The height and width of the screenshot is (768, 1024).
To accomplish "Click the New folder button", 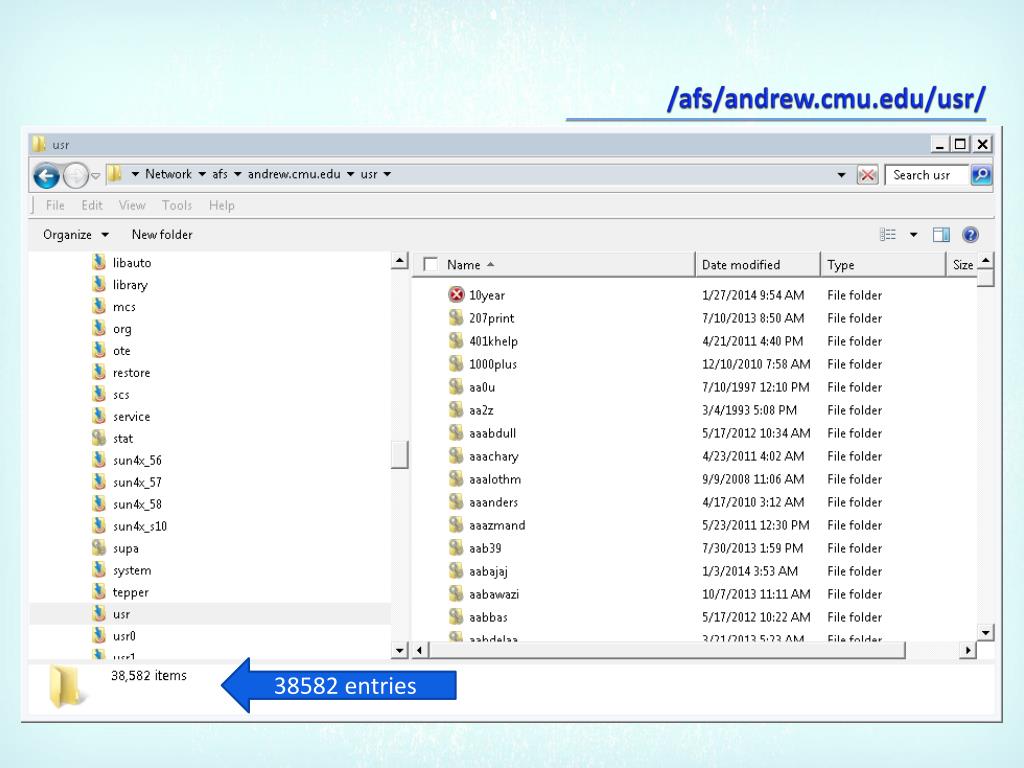I will click(x=162, y=234).
